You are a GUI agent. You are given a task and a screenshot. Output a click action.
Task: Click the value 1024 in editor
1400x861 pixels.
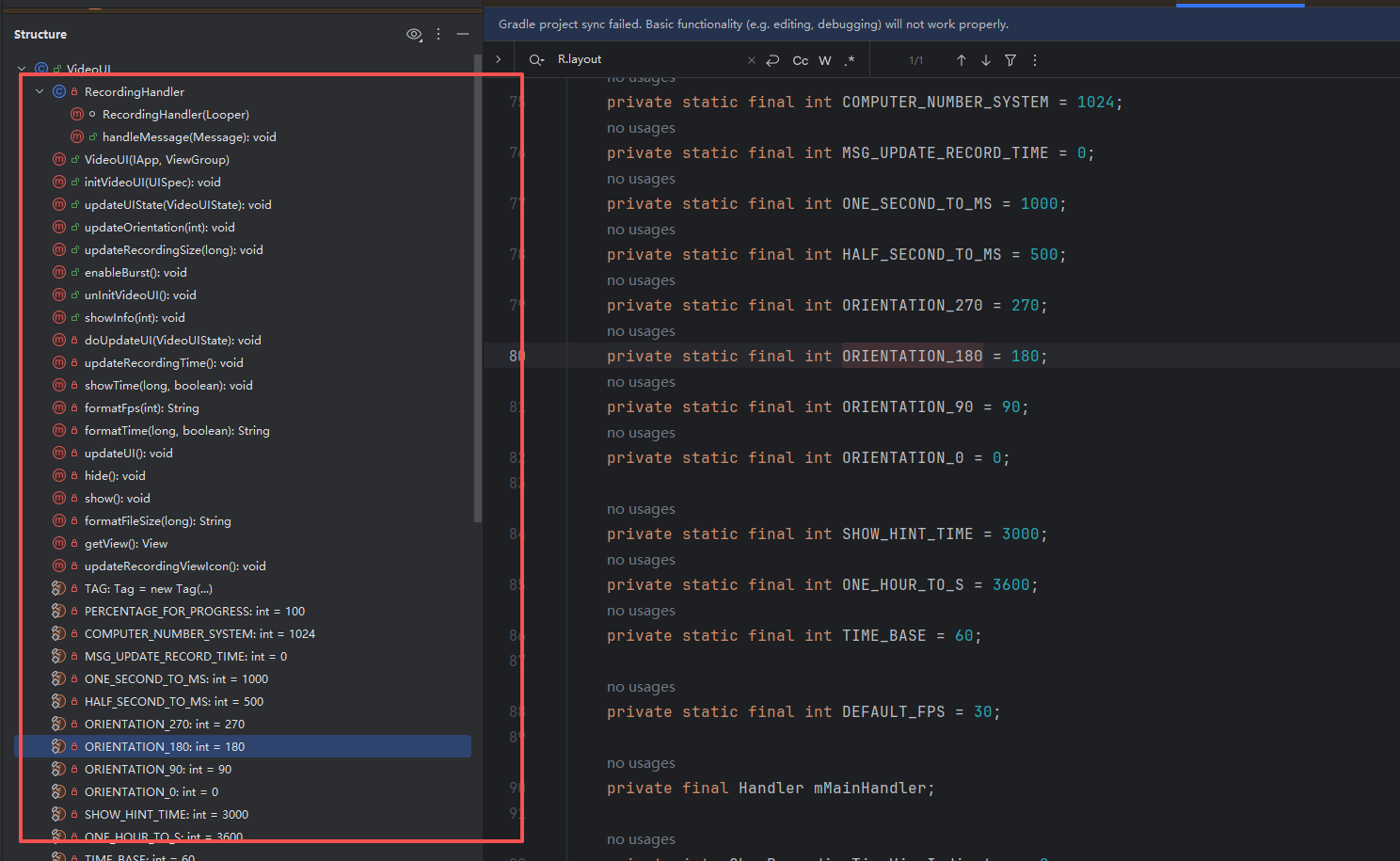[x=1095, y=102]
